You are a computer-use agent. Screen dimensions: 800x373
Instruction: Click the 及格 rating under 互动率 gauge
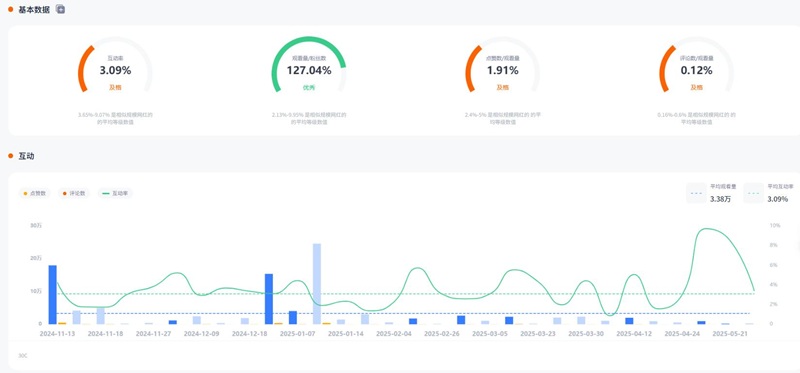[x=115, y=87]
